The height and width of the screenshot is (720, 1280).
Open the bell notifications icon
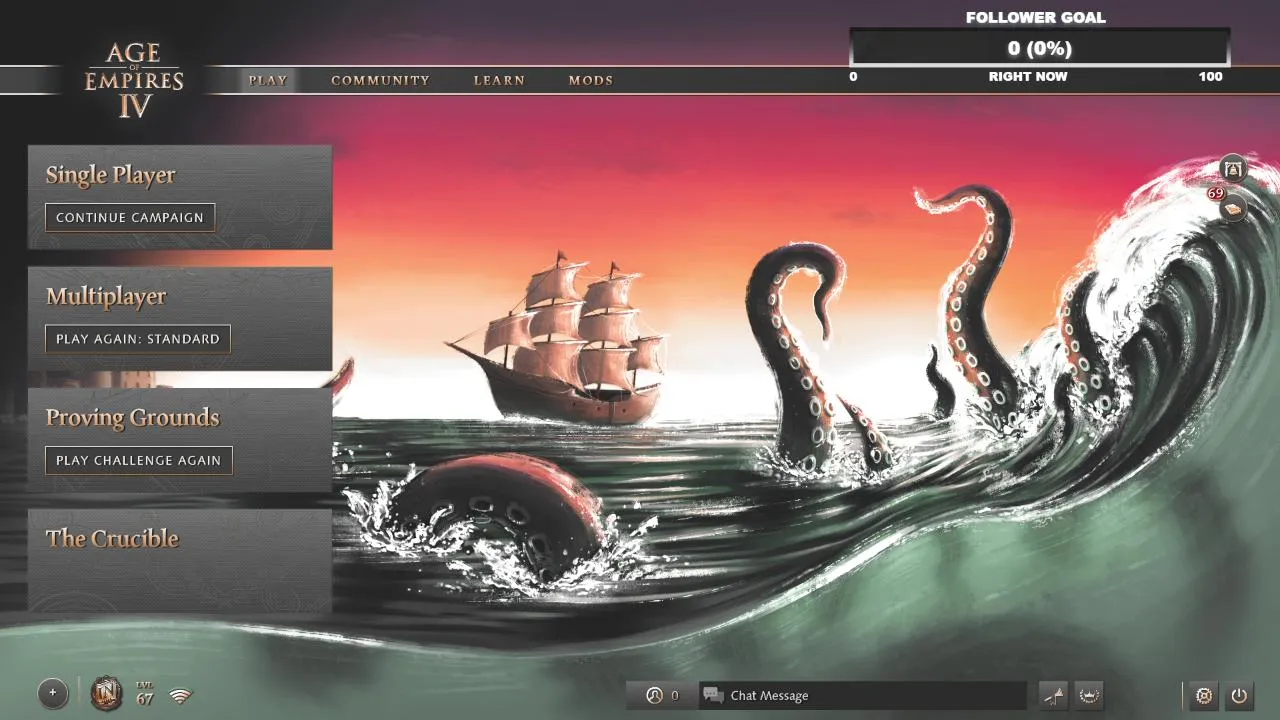[1233, 168]
